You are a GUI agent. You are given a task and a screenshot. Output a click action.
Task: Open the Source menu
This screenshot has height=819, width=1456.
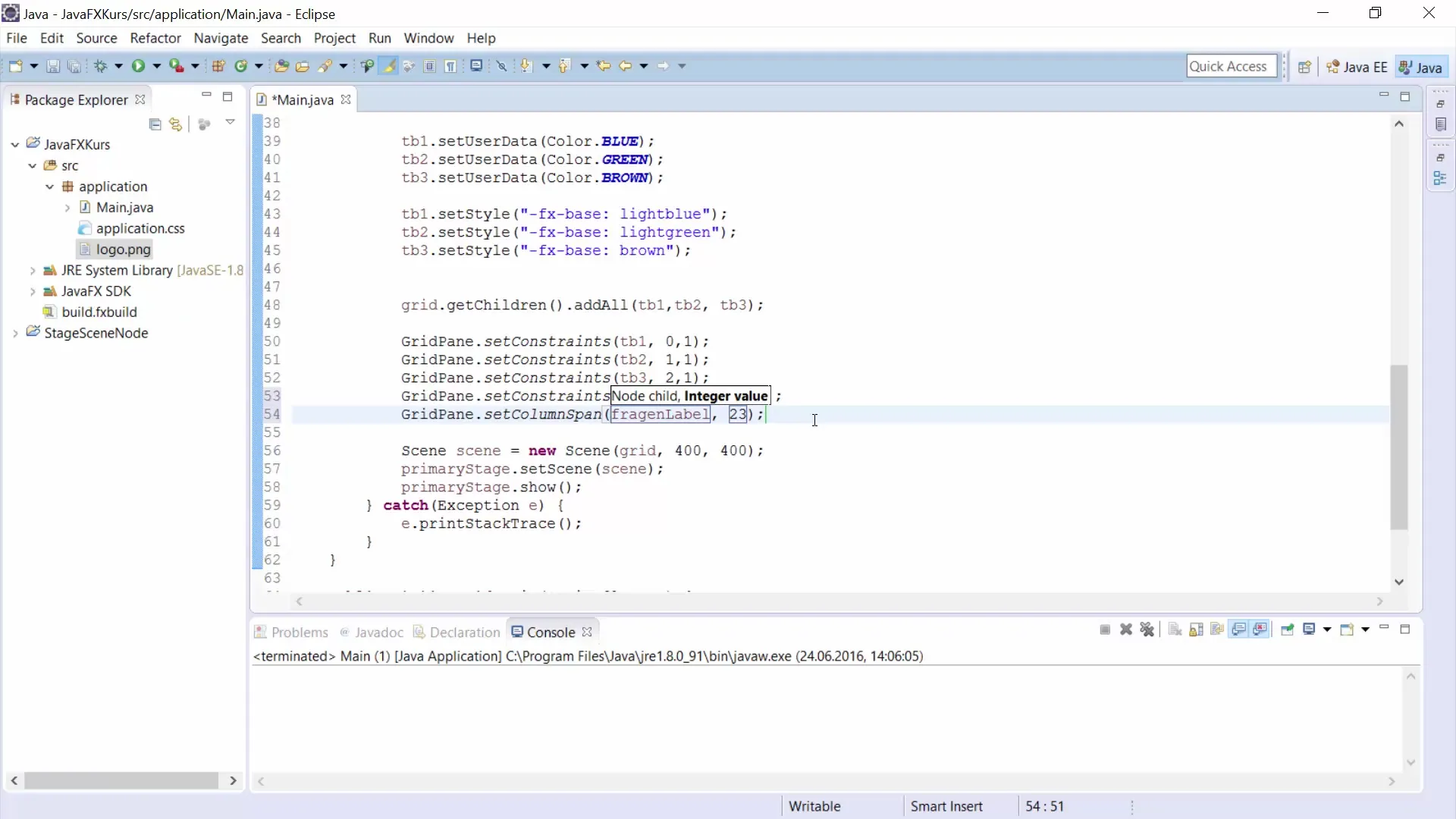pyautogui.click(x=96, y=38)
